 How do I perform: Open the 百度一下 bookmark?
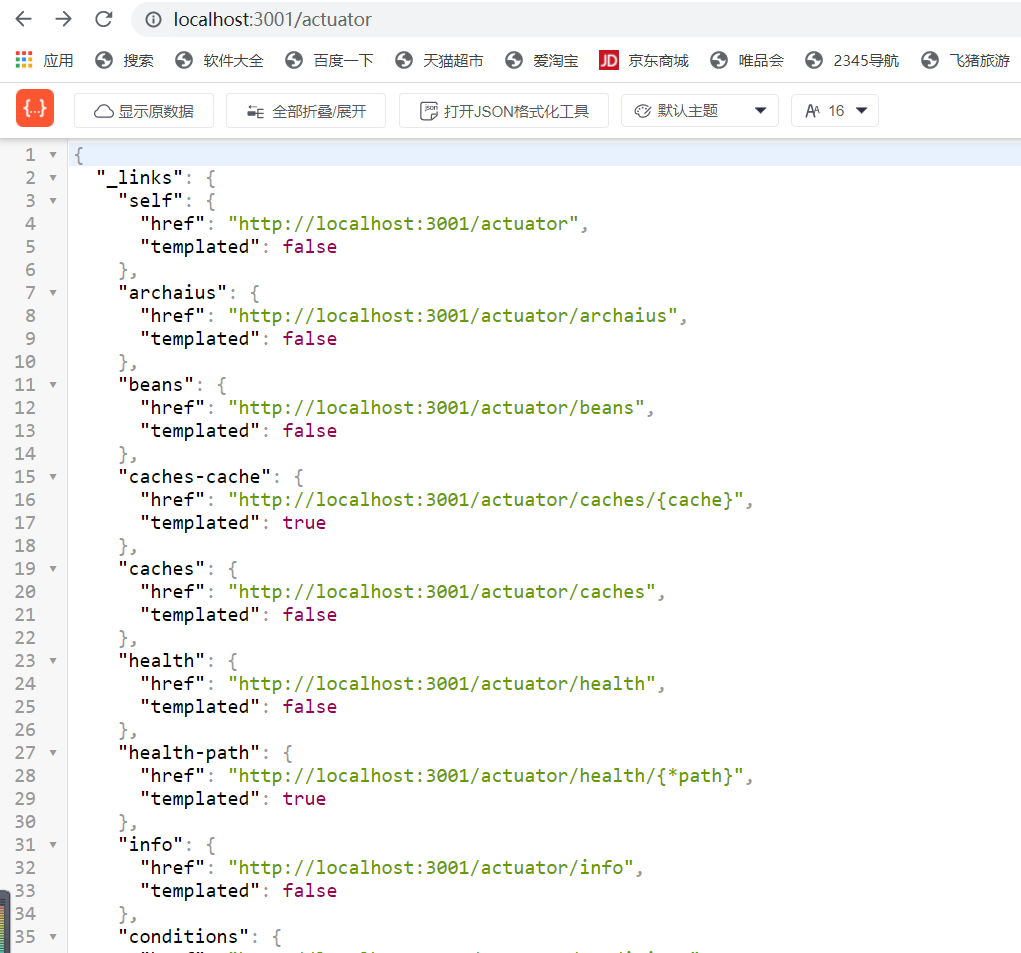pyautogui.click(x=329, y=61)
